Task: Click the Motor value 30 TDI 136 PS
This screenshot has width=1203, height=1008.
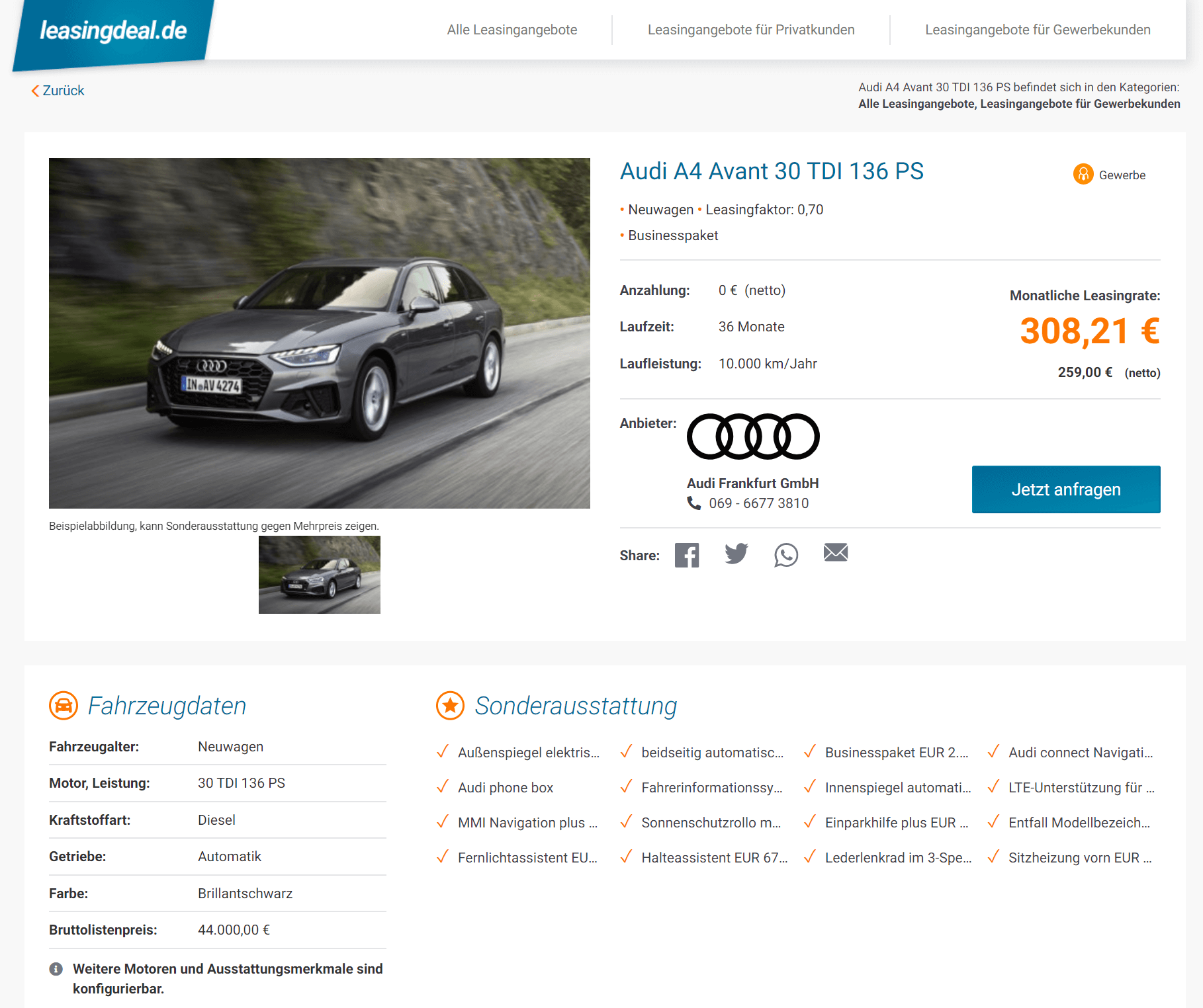Action: tap(242, 783)
